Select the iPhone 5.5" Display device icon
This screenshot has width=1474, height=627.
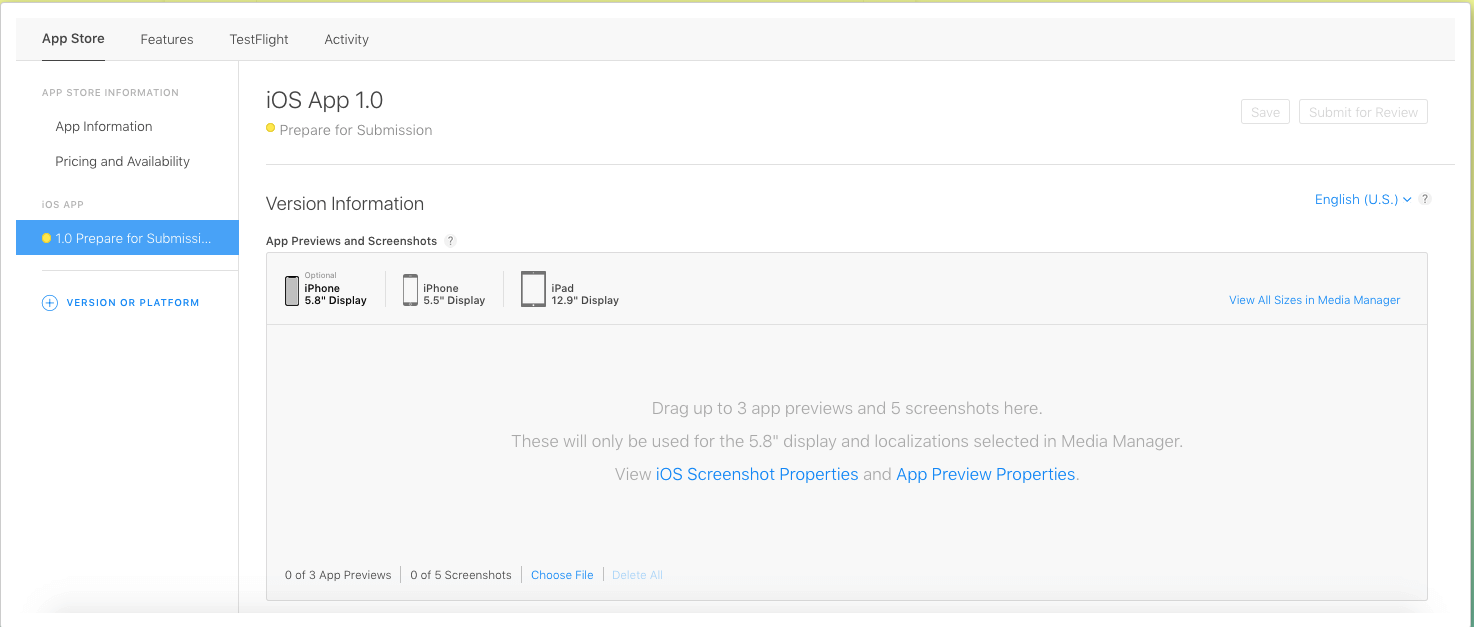coord(410,291)
